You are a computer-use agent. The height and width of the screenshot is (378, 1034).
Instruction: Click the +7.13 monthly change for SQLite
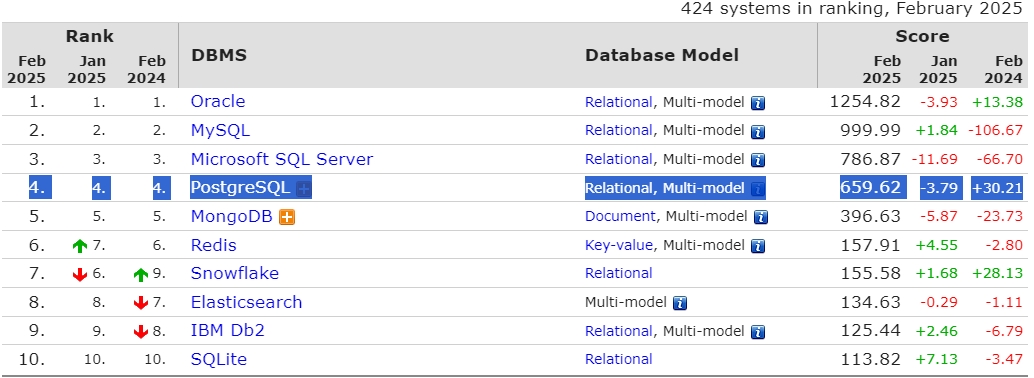pos(936,360)
